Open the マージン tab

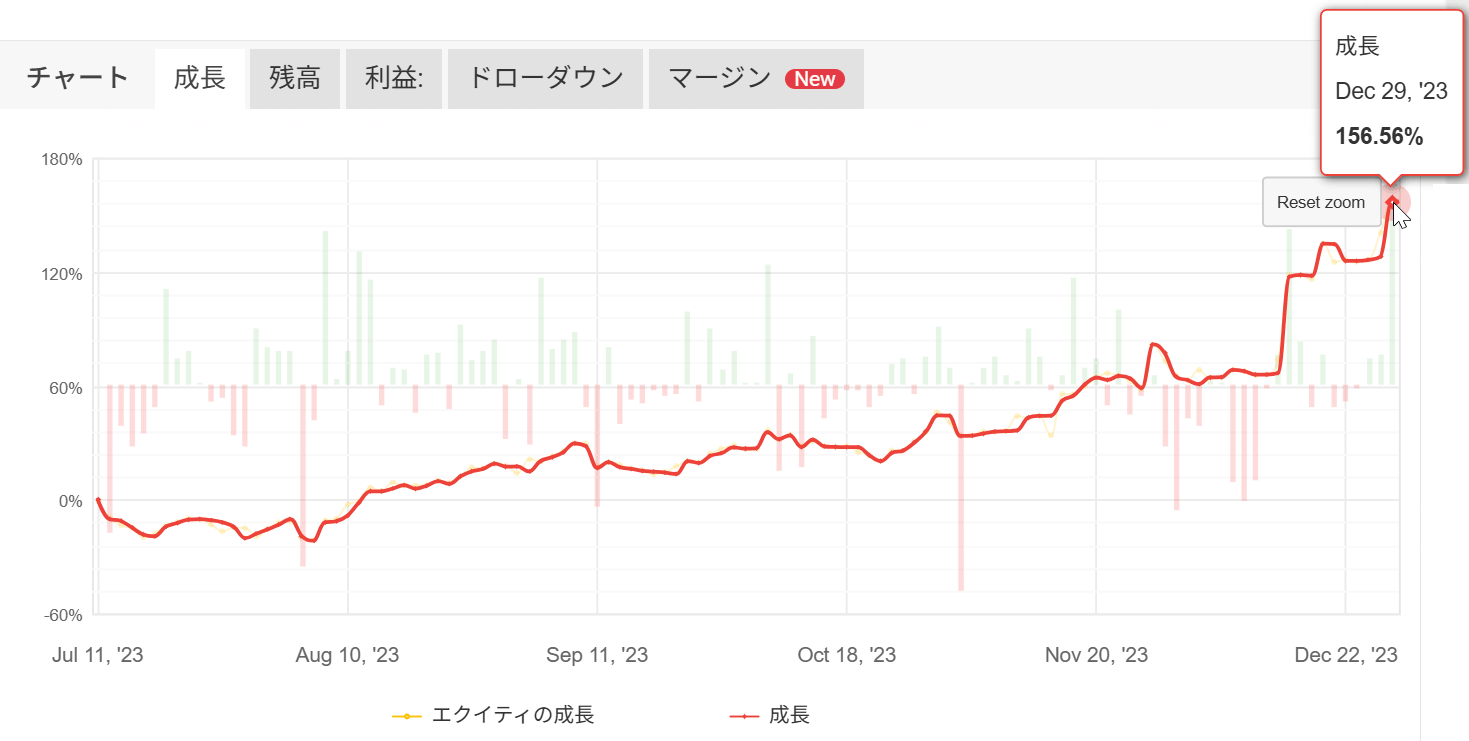[x=720, y=78]
